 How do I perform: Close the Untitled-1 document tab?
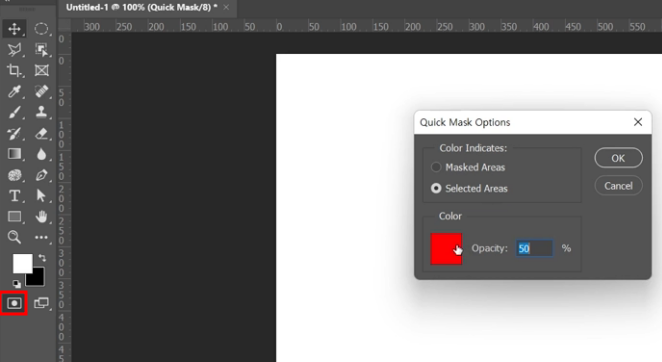227,7
